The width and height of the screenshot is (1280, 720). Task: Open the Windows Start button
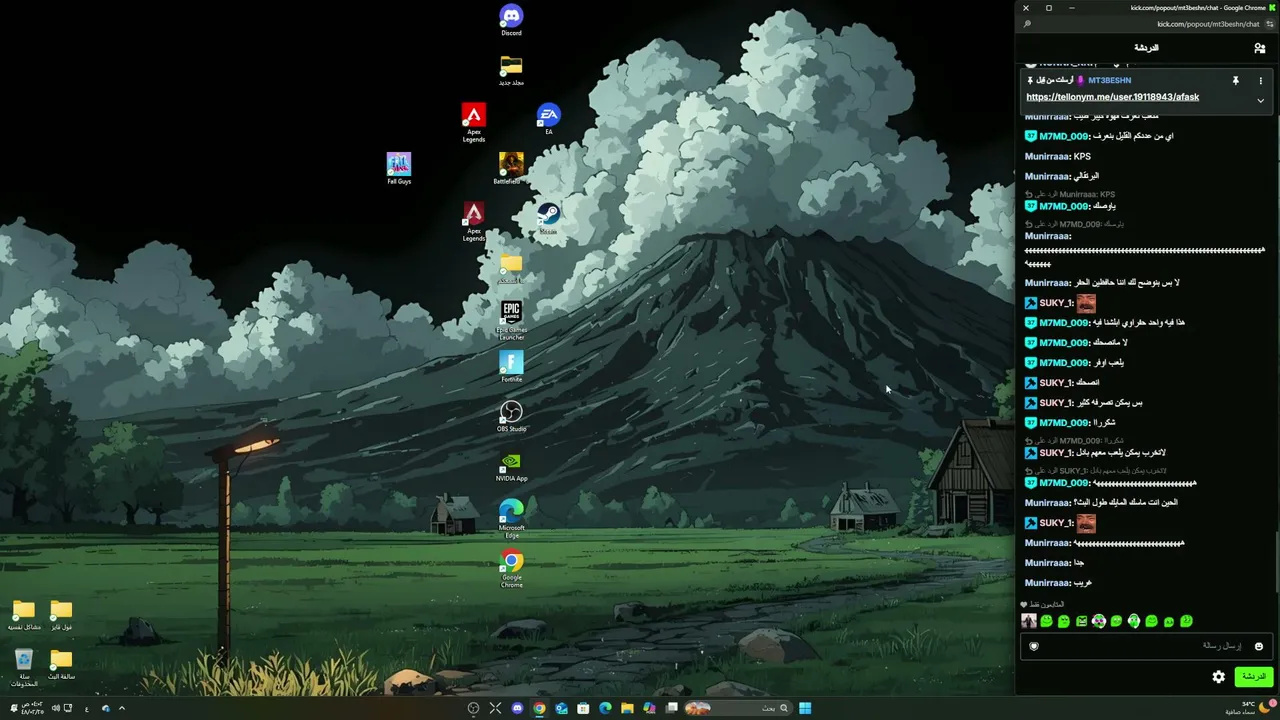pos(805,708)
